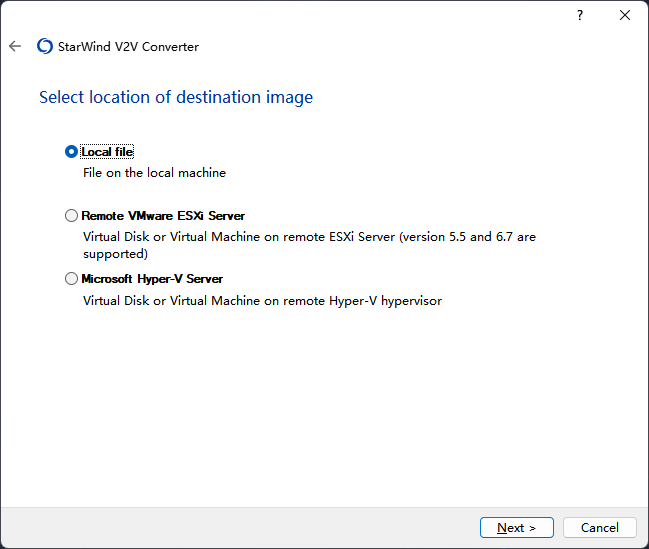Click the "Select location of destination image" heading
Image resolution: width=649 pixels, height=549 pixels.
(176, 97)
